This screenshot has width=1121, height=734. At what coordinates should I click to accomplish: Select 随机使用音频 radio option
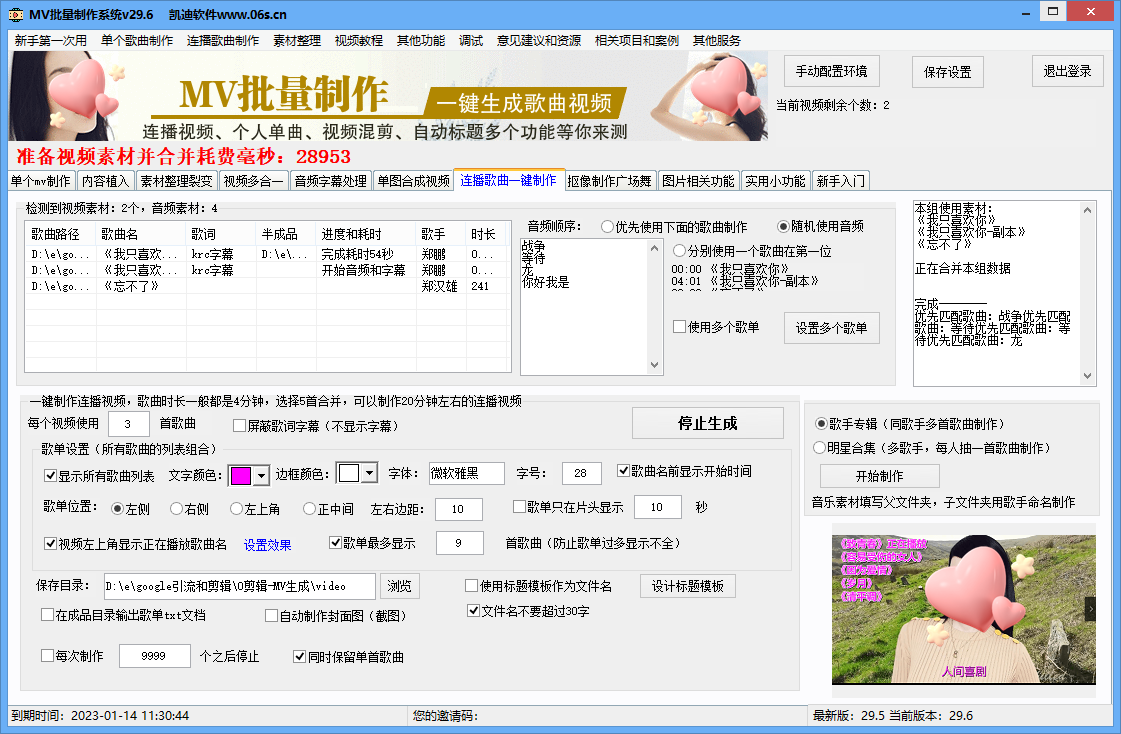pyautogui.click(x=821, y=227)
